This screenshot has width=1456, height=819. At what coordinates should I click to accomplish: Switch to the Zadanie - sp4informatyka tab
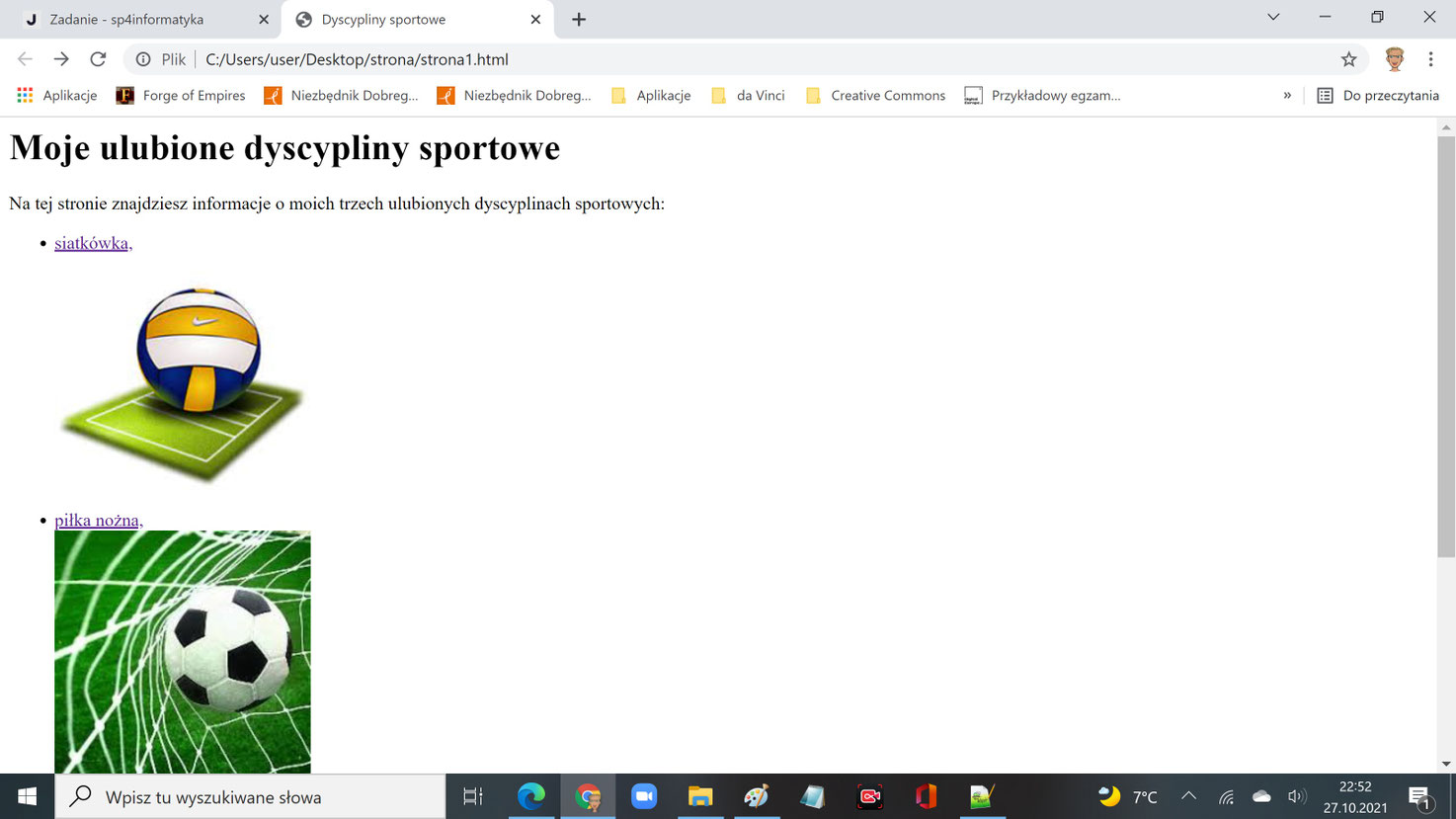pos(138,18)
